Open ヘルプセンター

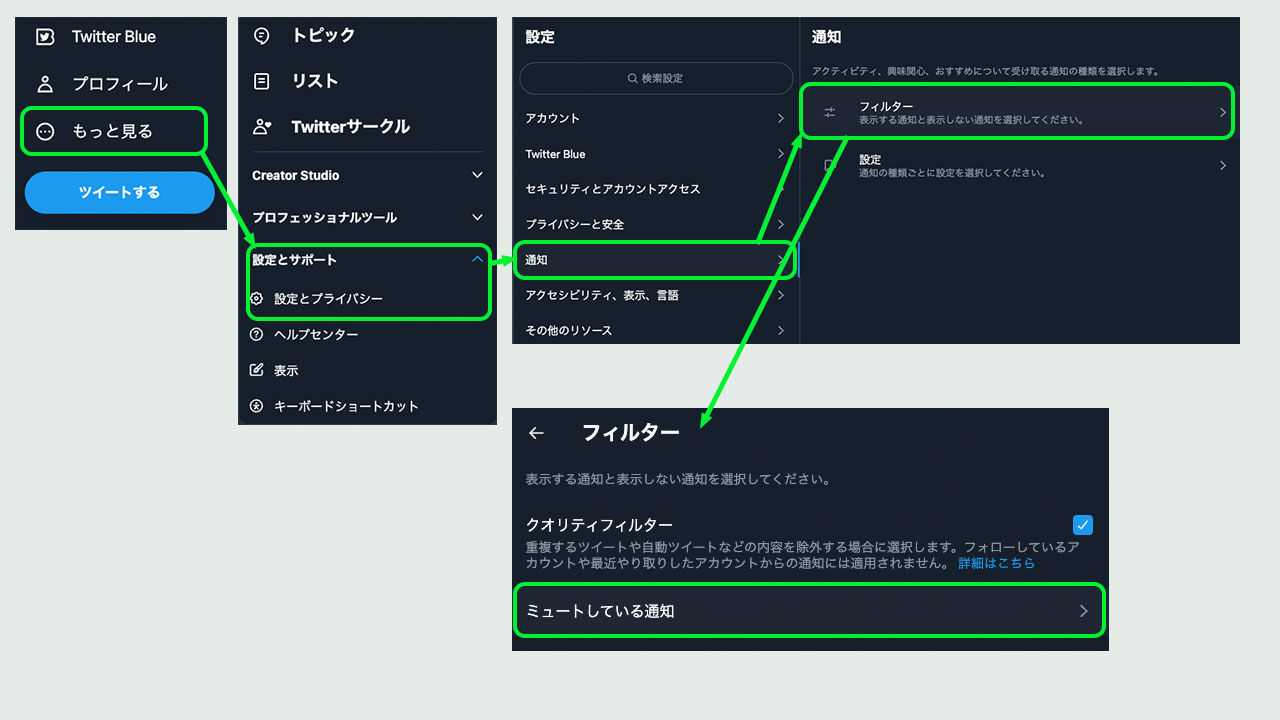(x=316, y=334)
